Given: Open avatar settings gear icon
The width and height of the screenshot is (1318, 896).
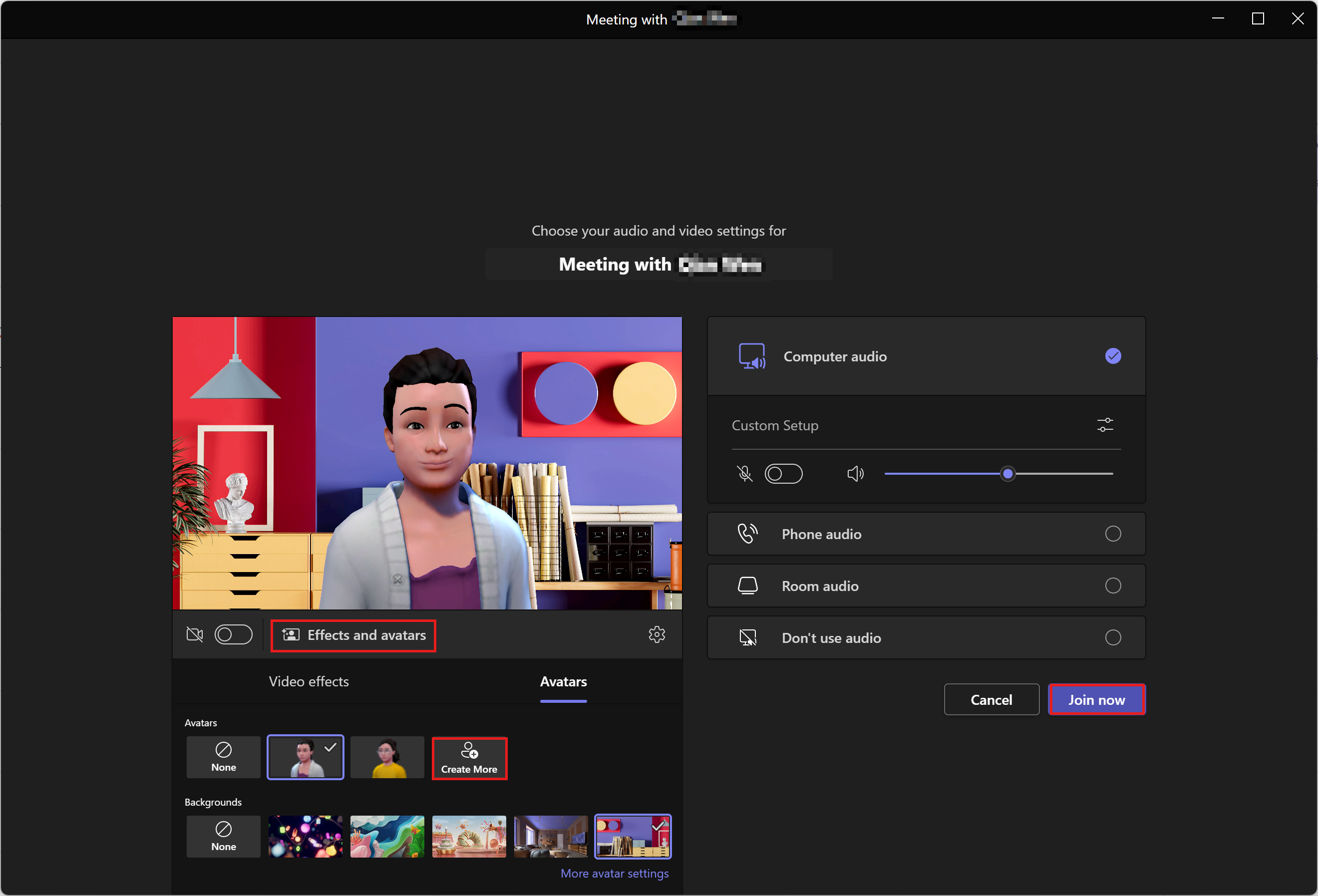Looking at the screenshot, I should tap(657, 634).
